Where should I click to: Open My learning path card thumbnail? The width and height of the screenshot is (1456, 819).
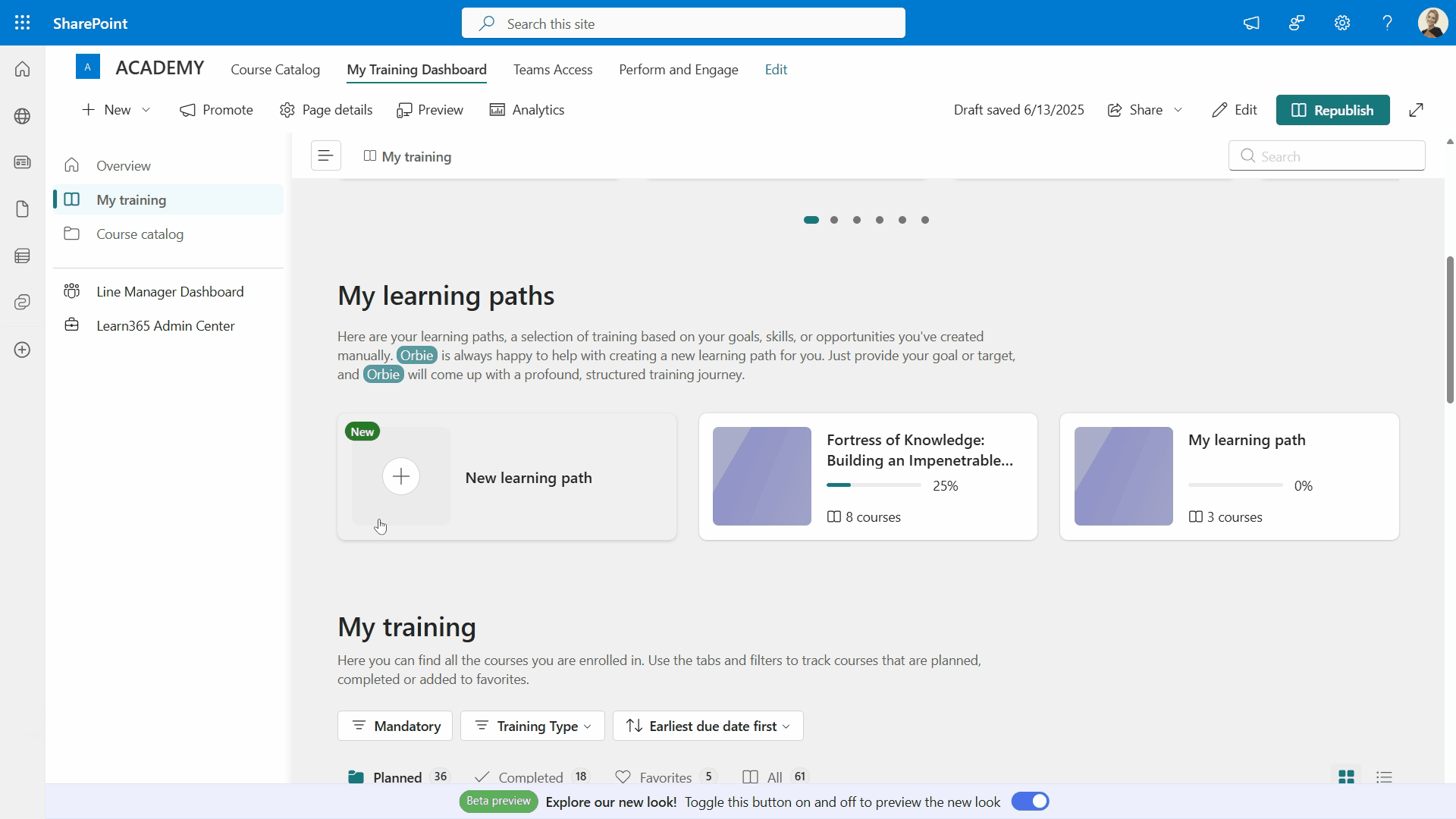pos(1124,476)
